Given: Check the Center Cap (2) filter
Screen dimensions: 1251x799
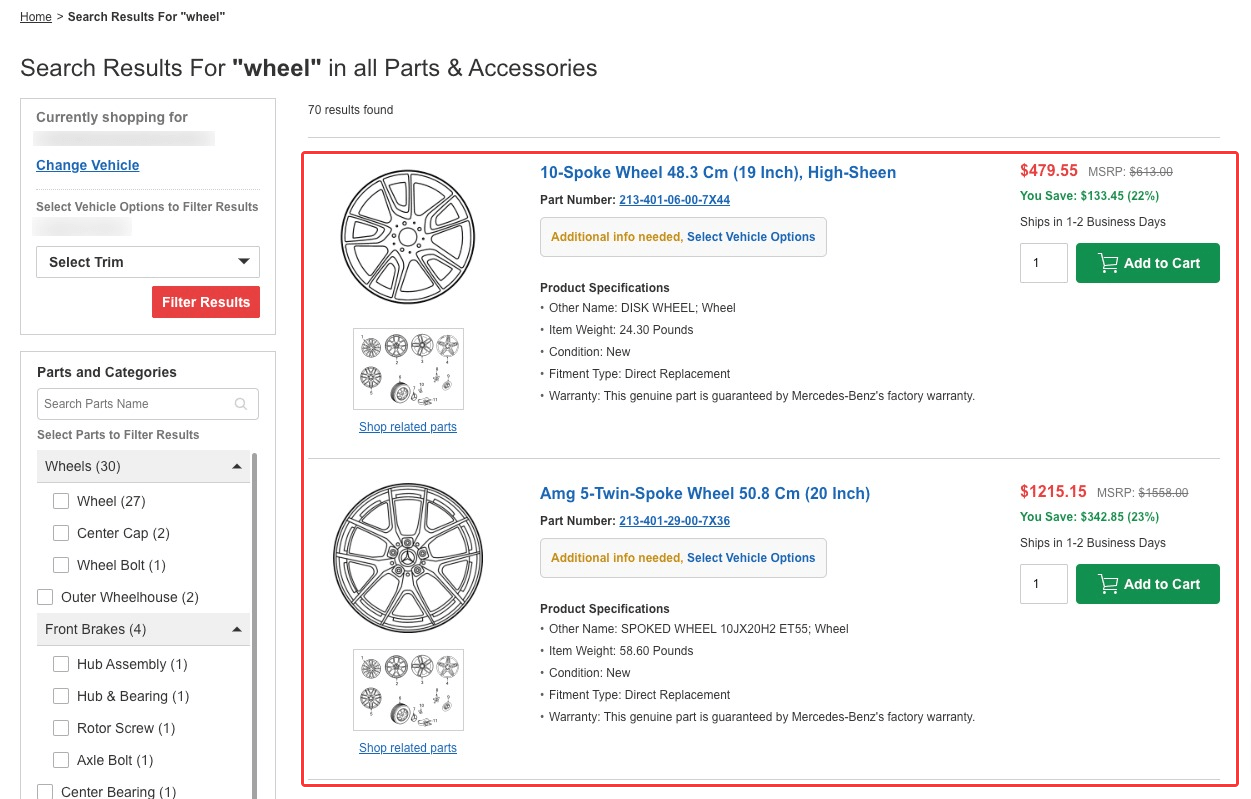Looking at the screenshot, I should pyautogui.click(x=61, y=533).
